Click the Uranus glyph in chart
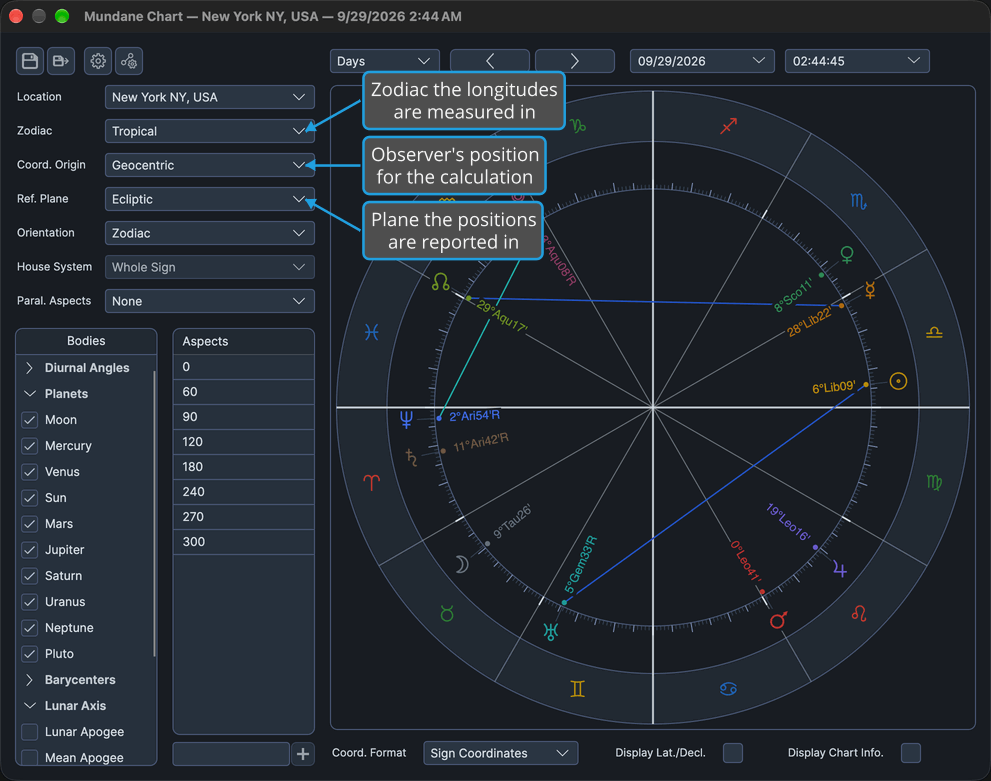Viewport: 991px width, 781px height. pyautogui.click(x=551, y=631)
